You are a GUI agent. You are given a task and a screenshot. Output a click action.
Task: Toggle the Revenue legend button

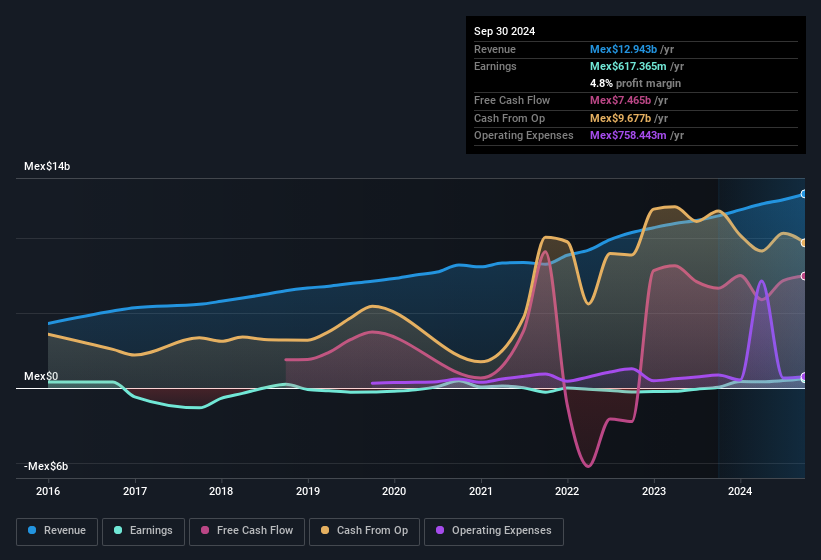click(x=56, y=531)
